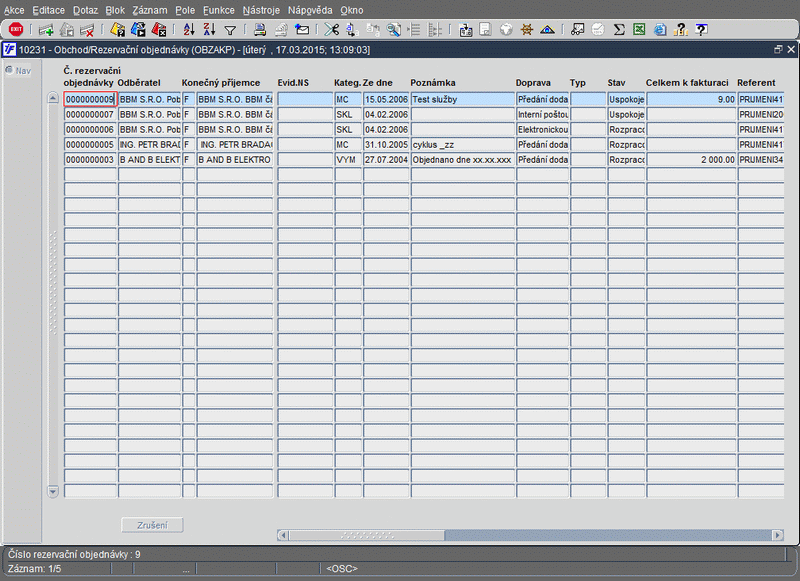The image size is (800, 581).
Task: Click the date 31.10.2005 cell
Action: tap(386, 144)
